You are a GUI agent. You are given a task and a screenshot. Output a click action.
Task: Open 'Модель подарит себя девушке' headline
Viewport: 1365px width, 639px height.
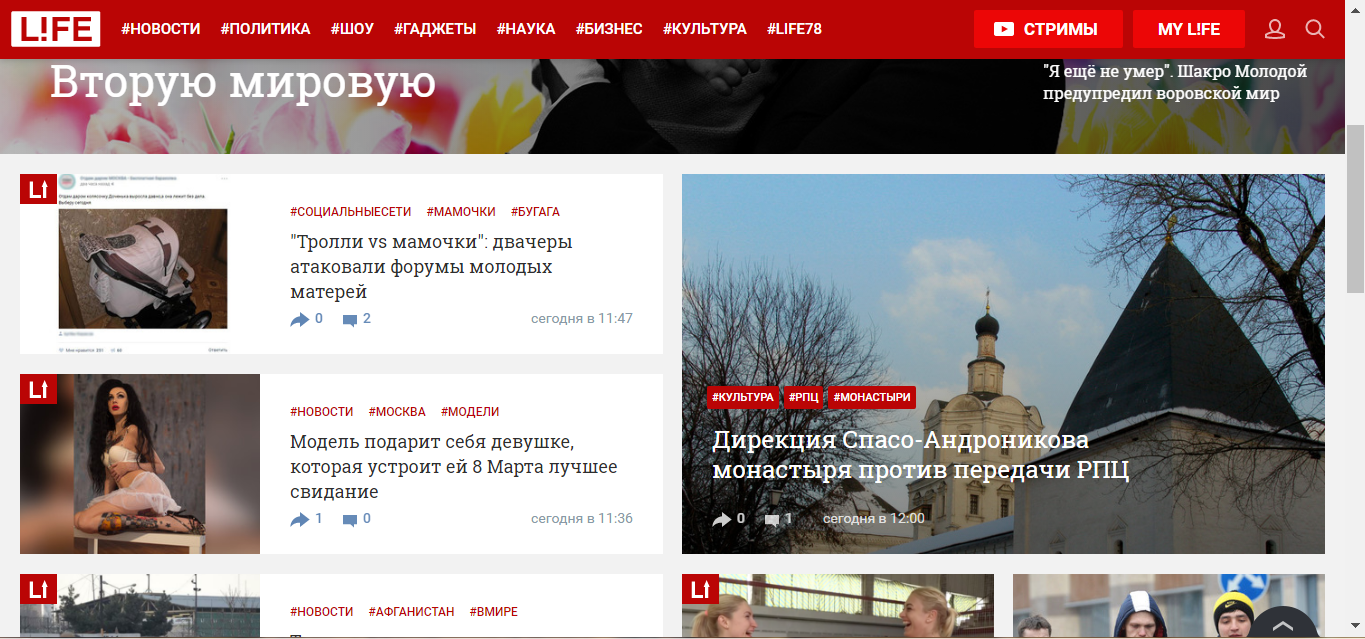(454, 467)
